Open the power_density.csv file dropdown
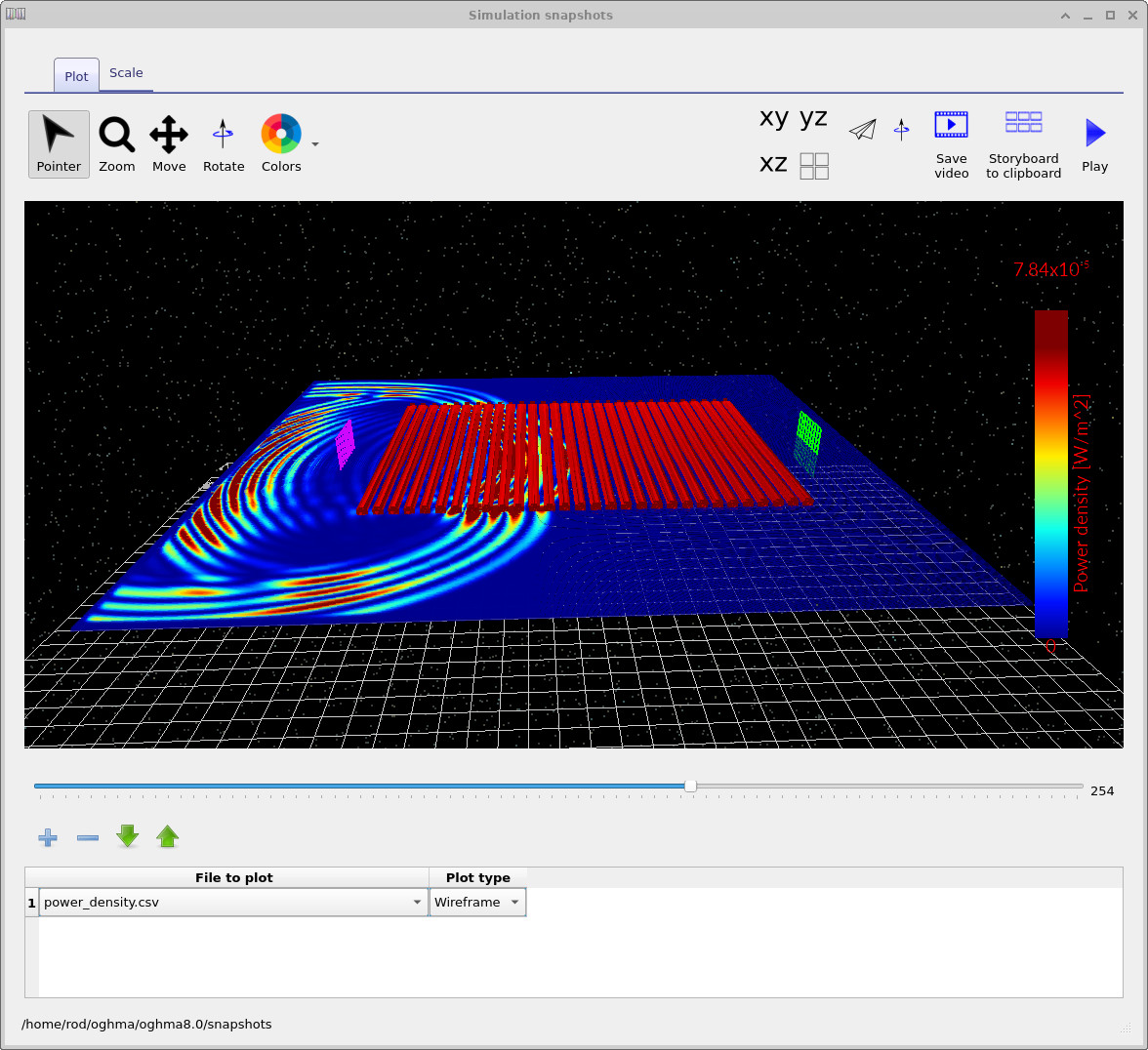Viewport: 1148px width, 1050px height. tap(417, 902)
